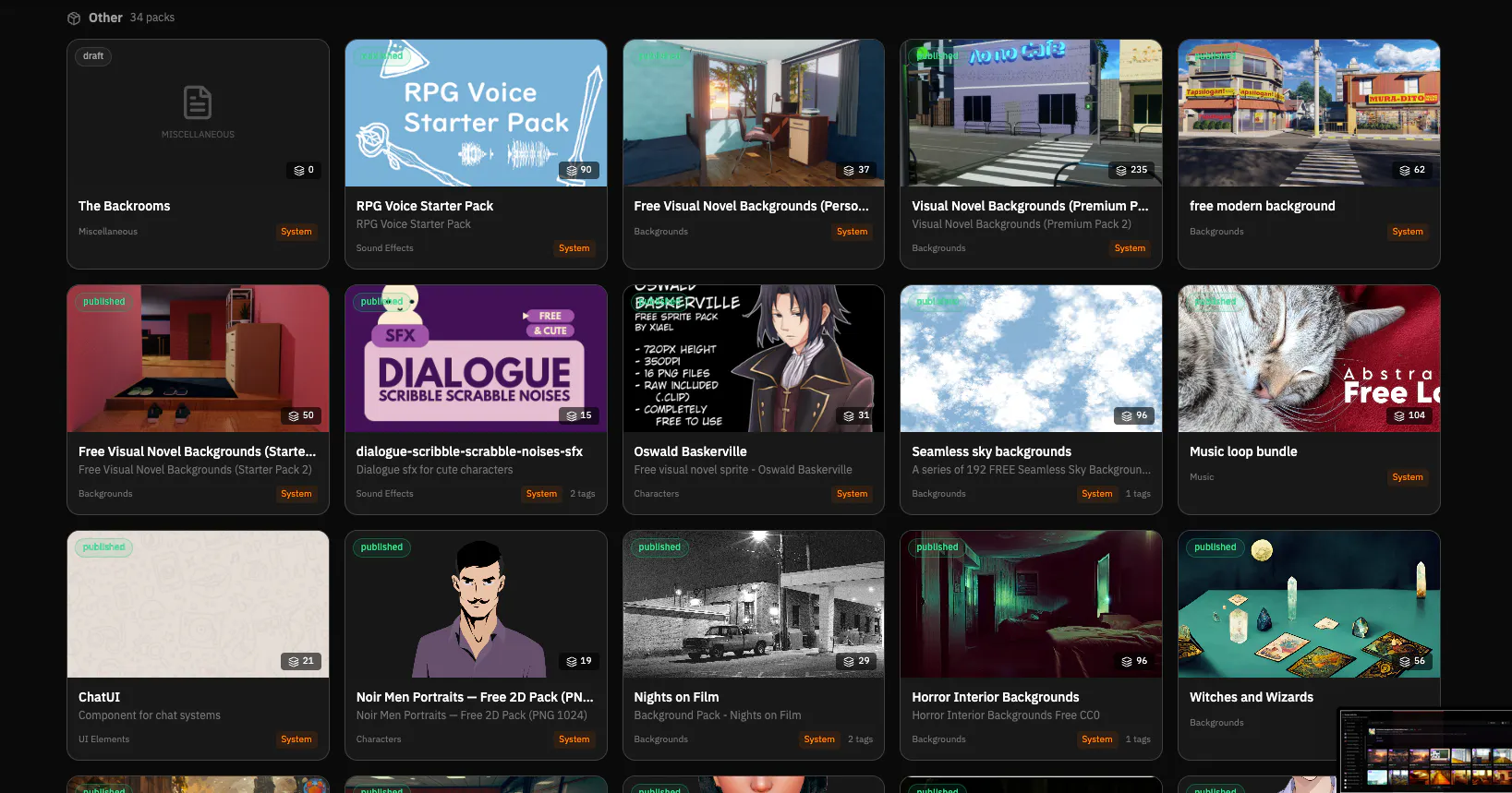Click the published badge on Horror Interior Backgrounds
The image size is (1512, 793).
pyautogui.click(x=937, y=547)
